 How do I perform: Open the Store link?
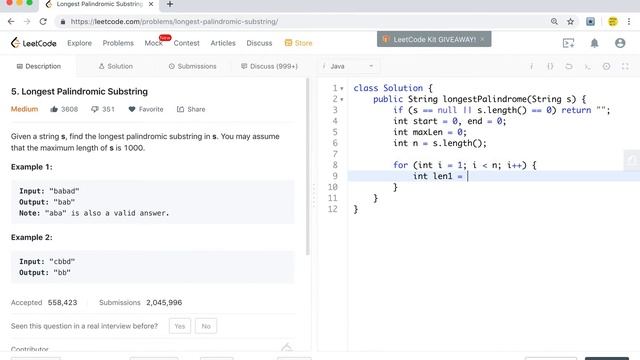pos(298,43)
